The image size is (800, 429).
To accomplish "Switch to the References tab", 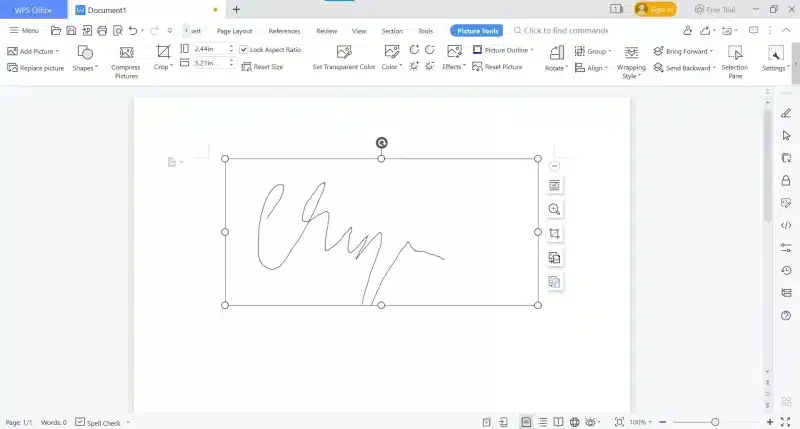I will [x=284, y=31].
